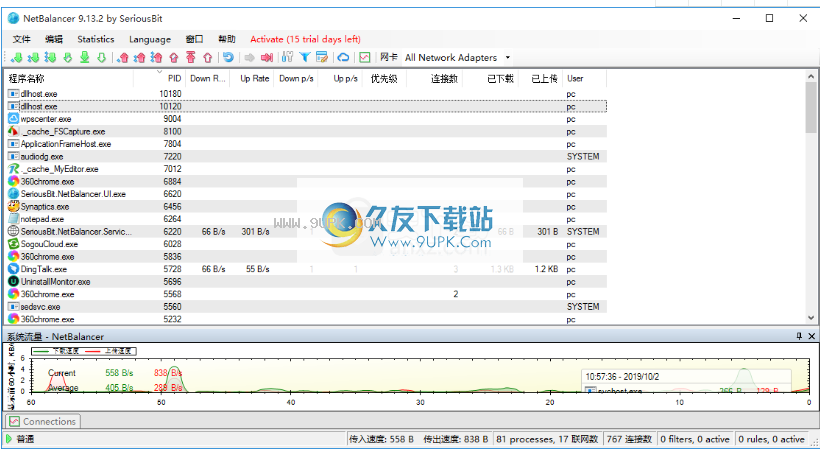The width and height of the screenshot is (820, 451).
Task: Sort by User column header
Action: [585, 78]
